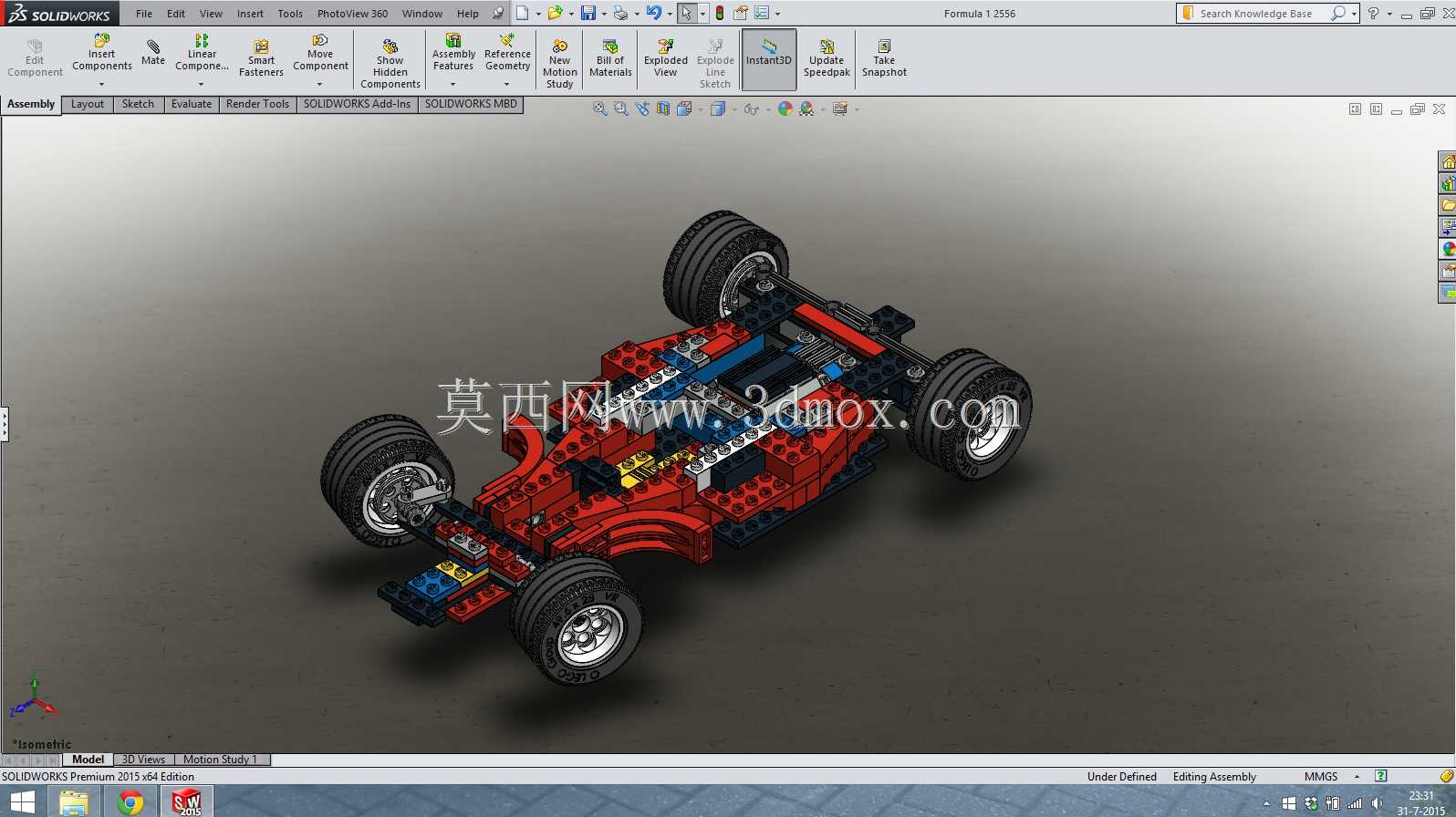1456x817 pixels.
Task: Open Google Chrome from taskbar
Action: click(130, 802)
